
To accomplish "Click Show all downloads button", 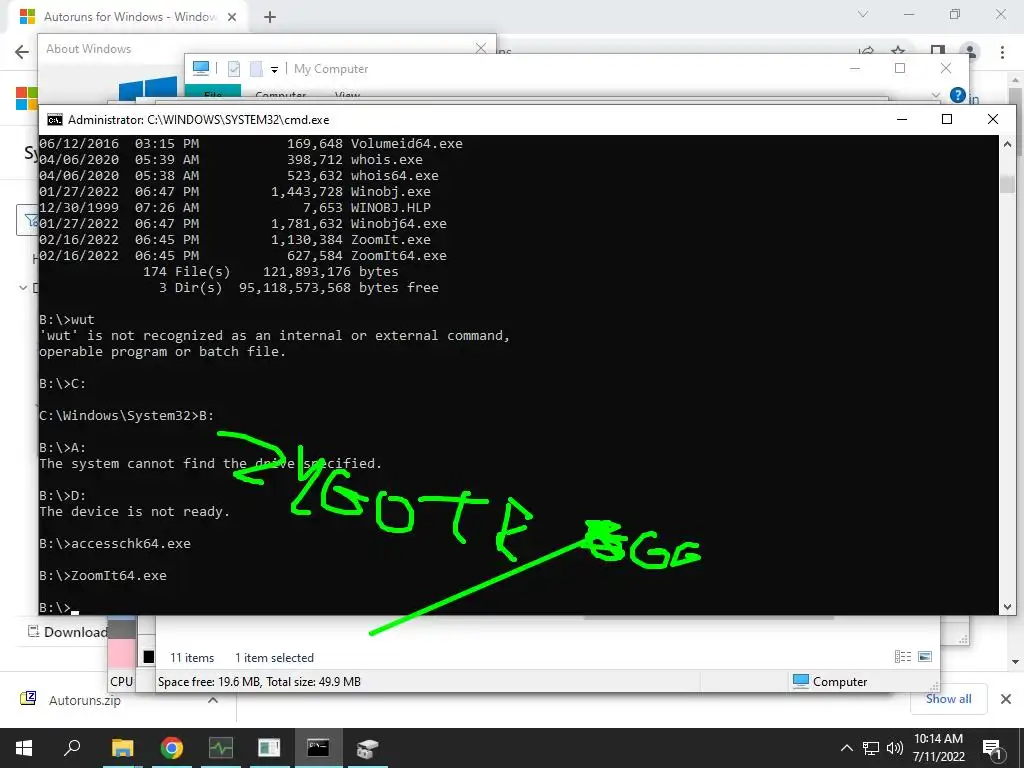I will tap(948, 699).
